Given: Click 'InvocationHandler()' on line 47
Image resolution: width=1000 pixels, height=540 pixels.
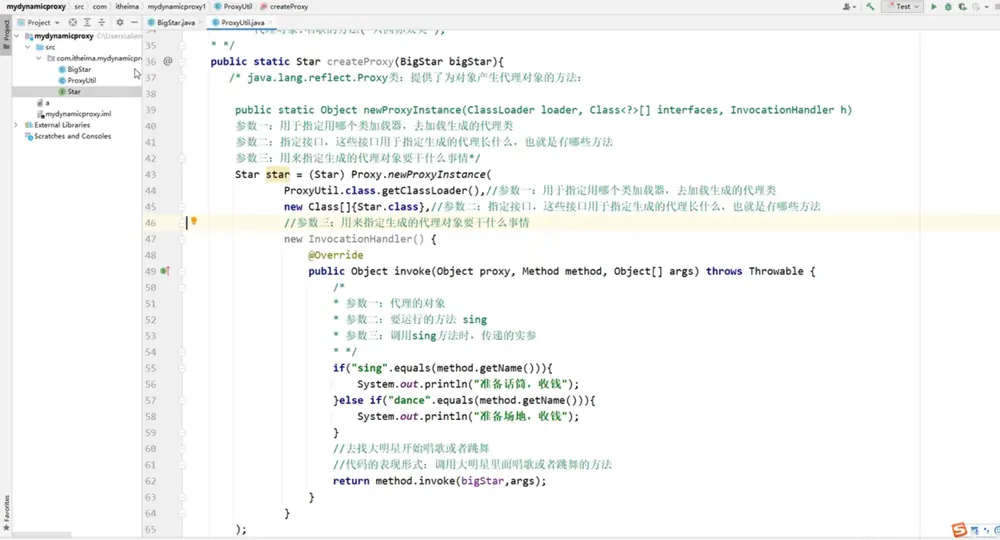Looking at the screenshot, I should click(366, 239).
